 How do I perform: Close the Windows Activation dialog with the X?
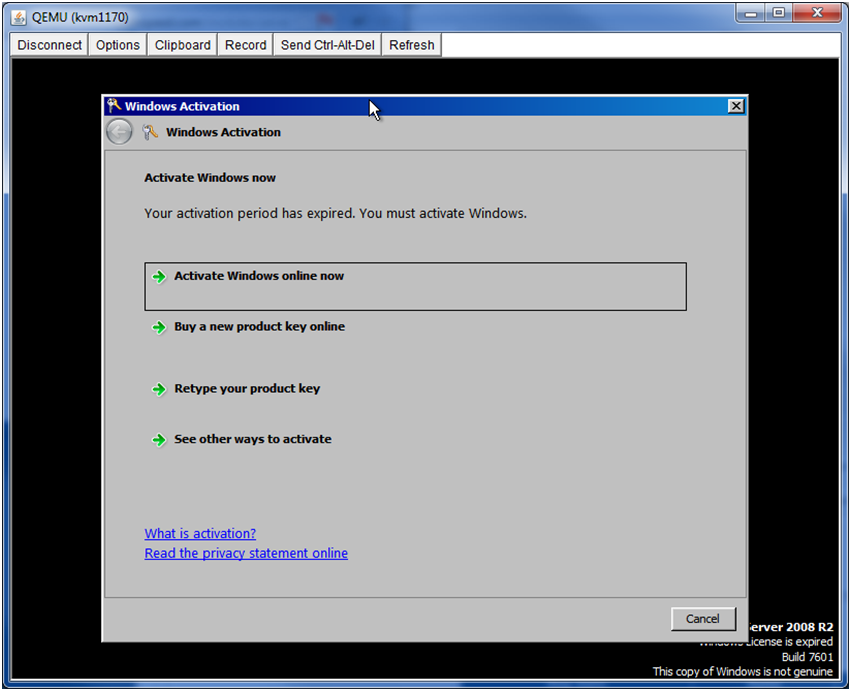[x=736, y=106]
